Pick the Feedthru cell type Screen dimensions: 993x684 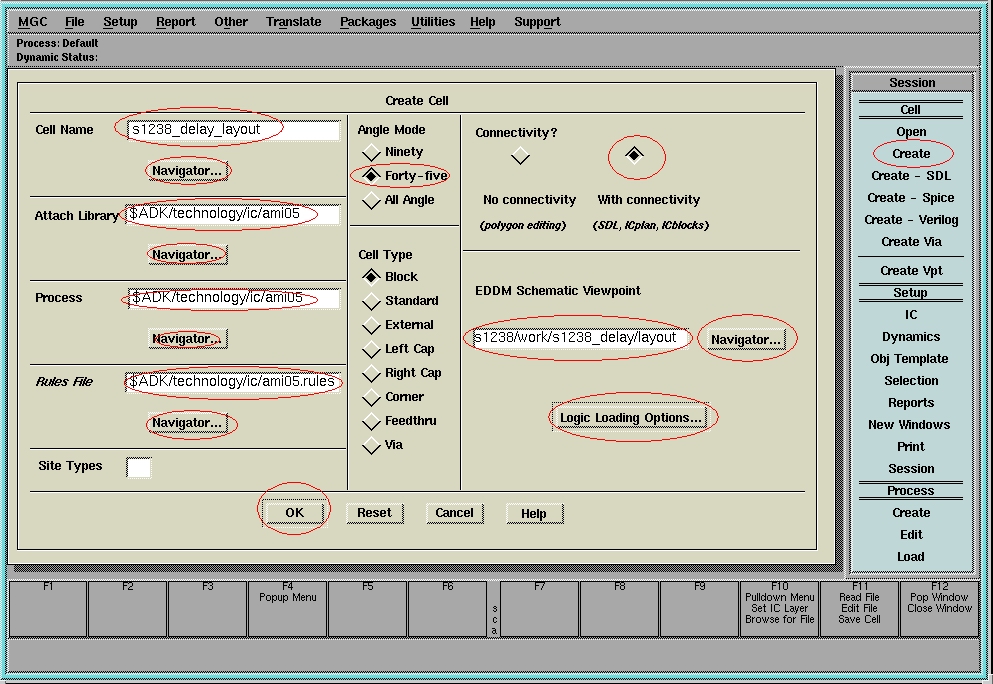tap(372, 421)
